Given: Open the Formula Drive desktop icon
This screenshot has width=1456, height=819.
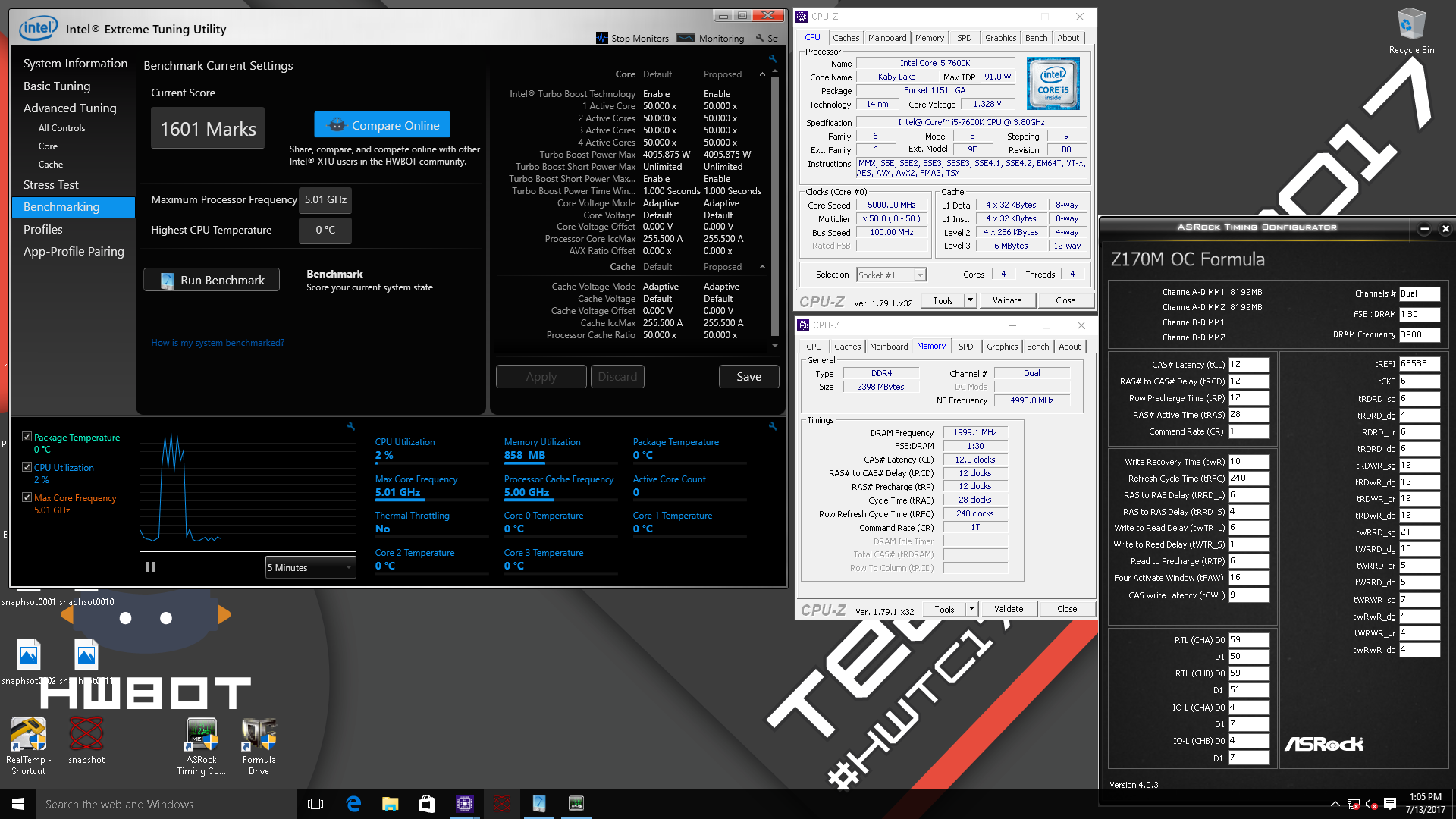Looking at the screenshot, I should point(259,746).
